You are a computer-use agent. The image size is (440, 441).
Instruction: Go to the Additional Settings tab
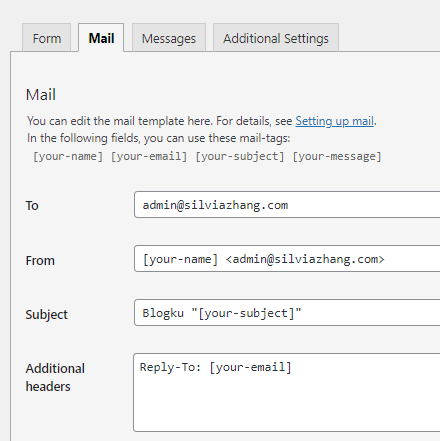[276, 38]
